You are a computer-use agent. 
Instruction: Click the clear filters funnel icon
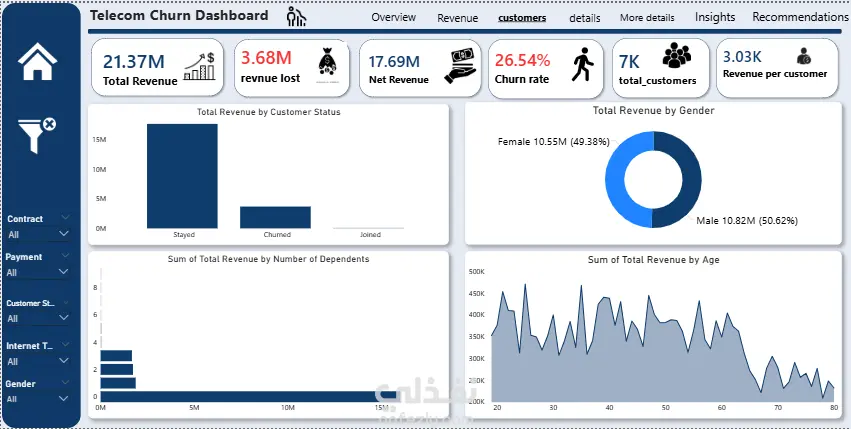(x=37, y=135)
